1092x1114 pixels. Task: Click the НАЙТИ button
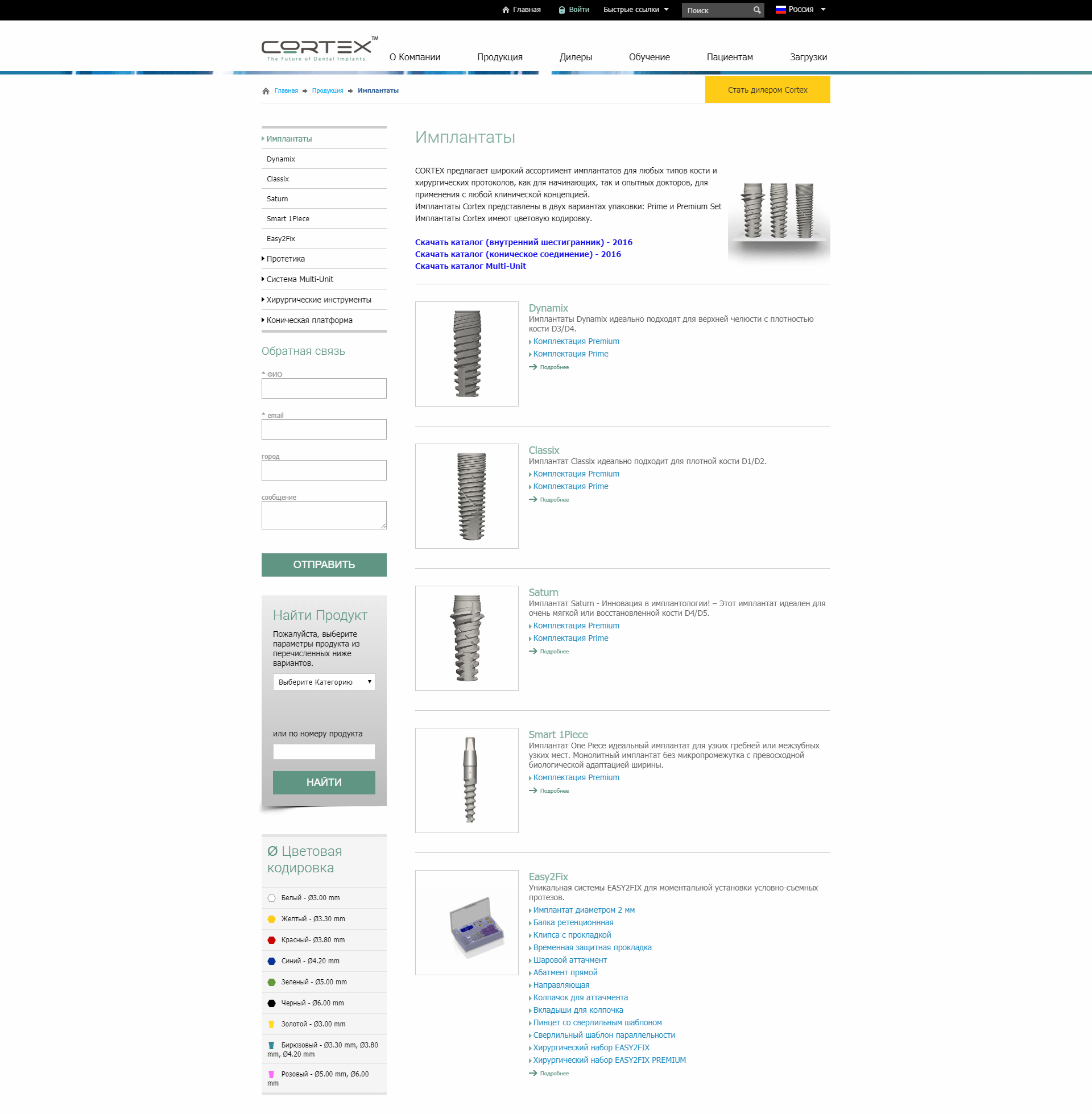tap(324, 782)
